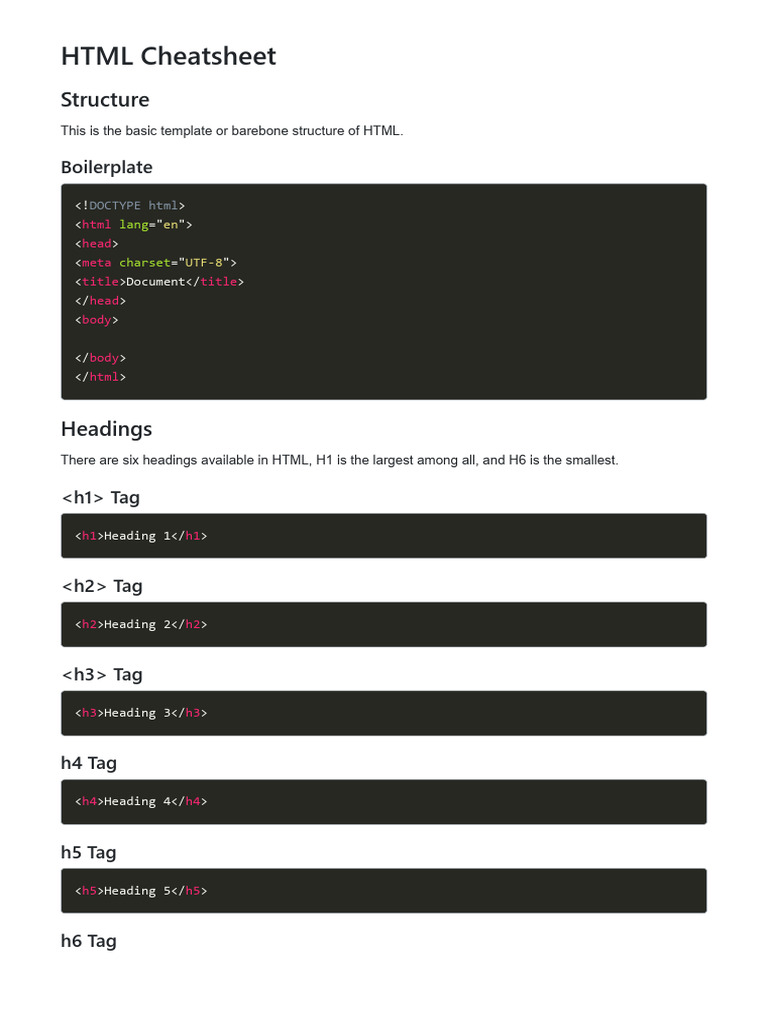768x1024 pixels.
Task: Click the DOCTYPE html code line
Action: point(130,205)
